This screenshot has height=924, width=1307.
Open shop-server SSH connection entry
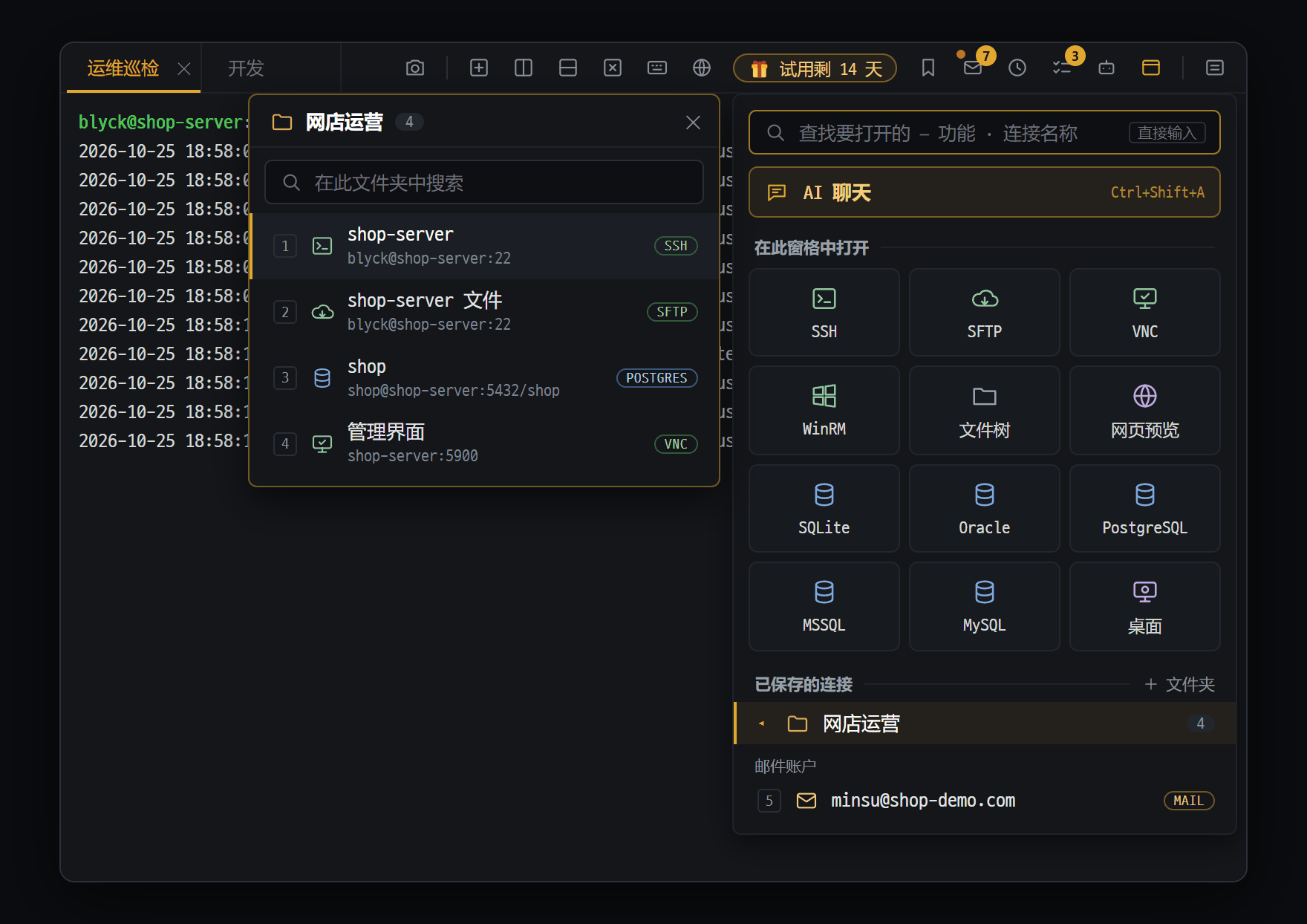tap(485, 246)
